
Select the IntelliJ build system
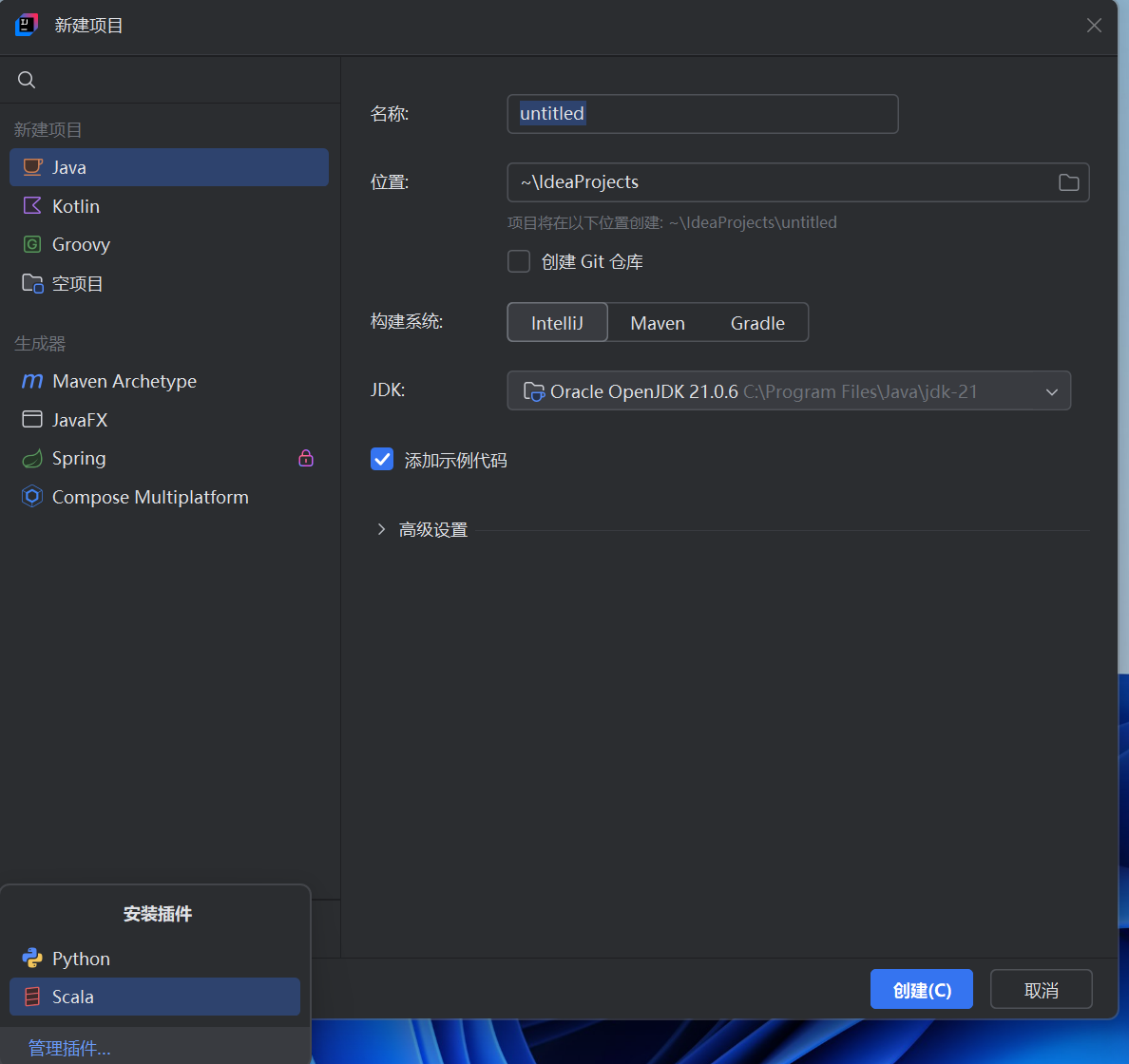tap(557, 322)
